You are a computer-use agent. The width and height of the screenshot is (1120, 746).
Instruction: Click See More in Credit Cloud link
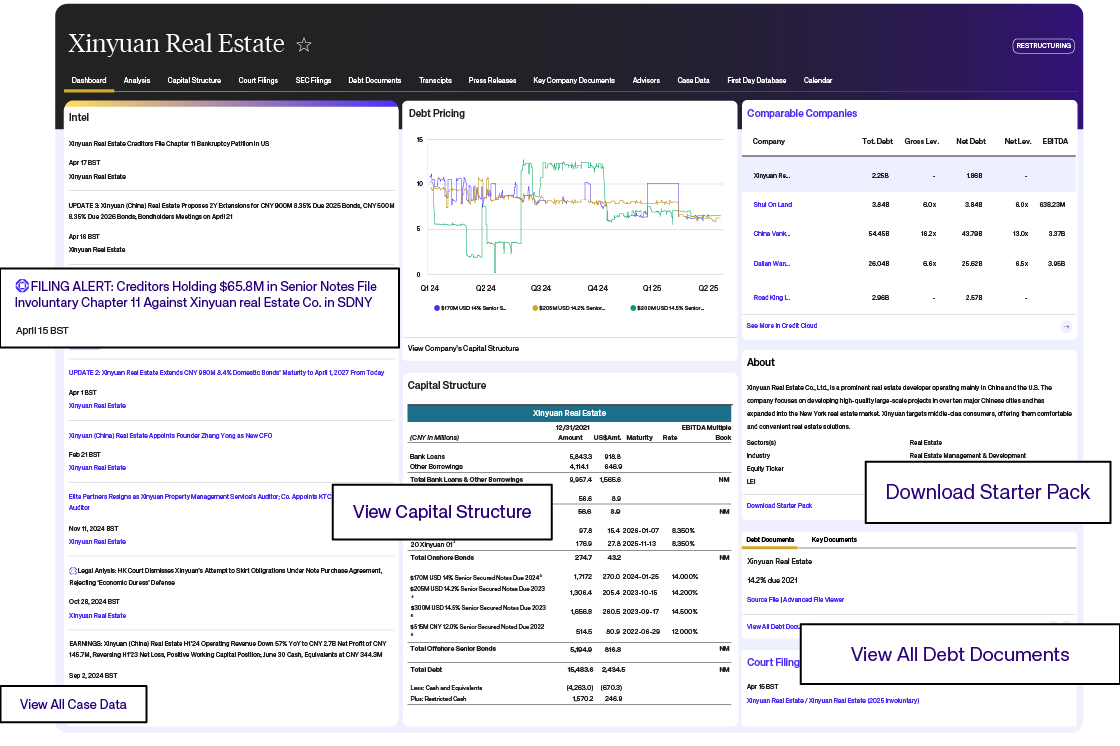781,327
